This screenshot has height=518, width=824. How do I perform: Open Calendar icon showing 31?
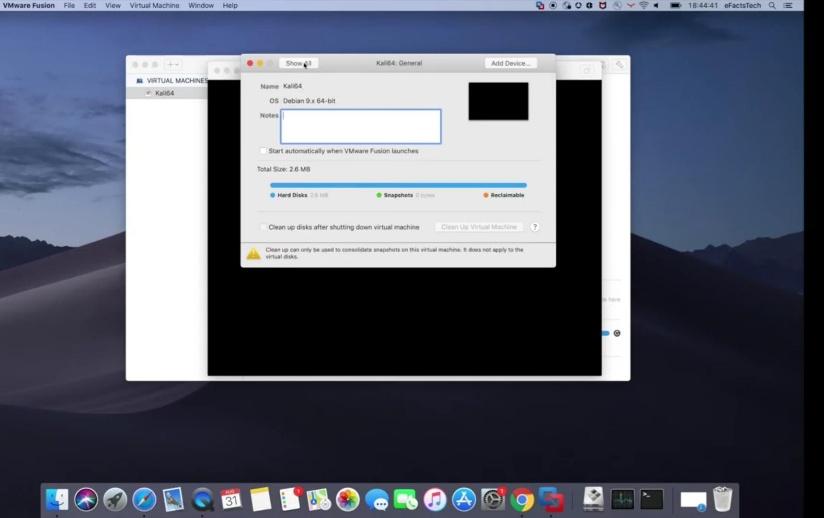click(x=231, y=499)
